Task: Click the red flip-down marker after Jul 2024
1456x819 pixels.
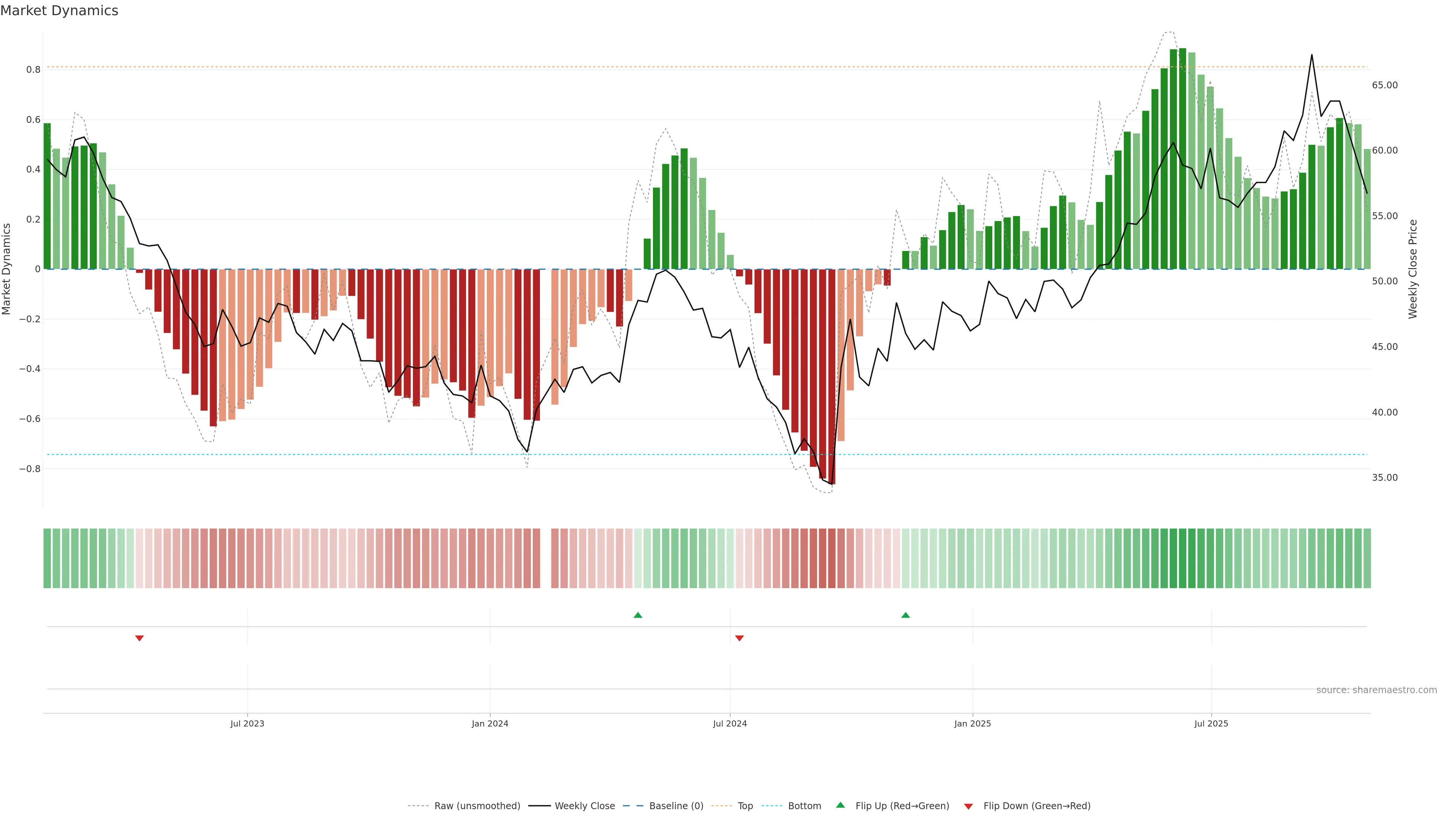Action: (739, 638)
